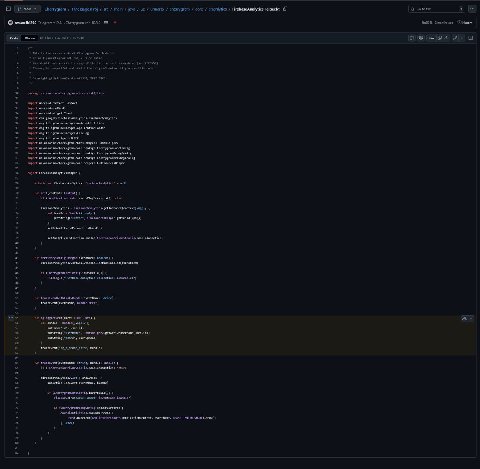Open the highlighted line's actions menu
The image size is (480, 469).
[11, 318]
